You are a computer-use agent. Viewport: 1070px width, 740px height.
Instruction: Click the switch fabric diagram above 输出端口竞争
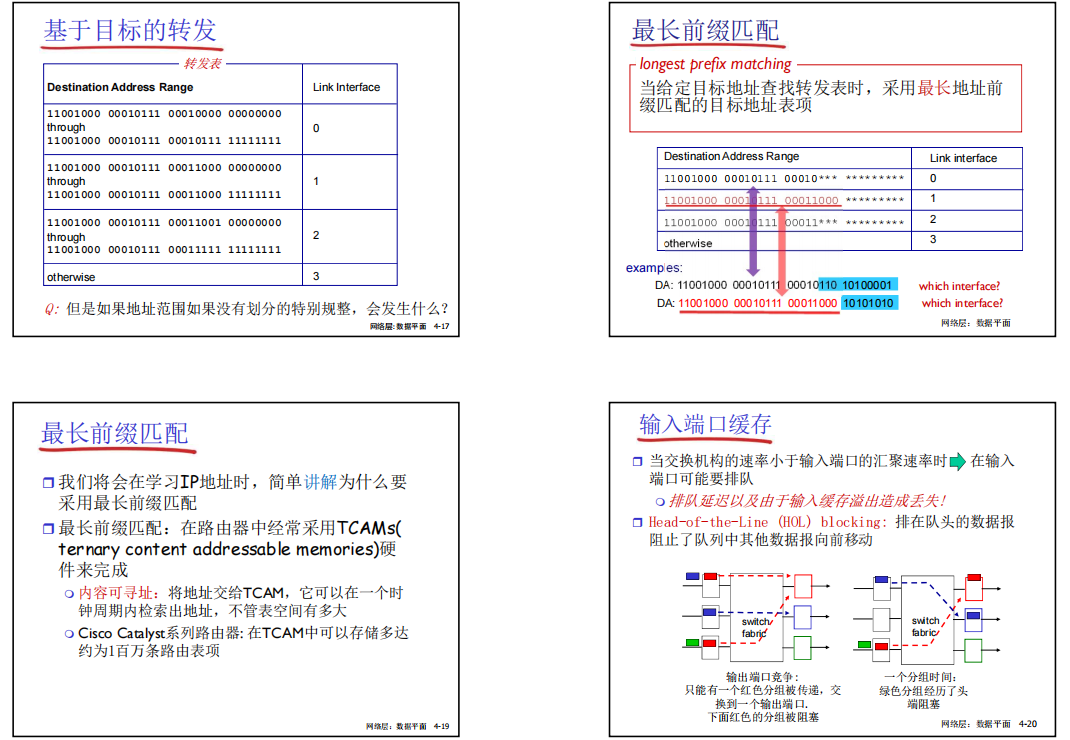(x=757, y=616)
